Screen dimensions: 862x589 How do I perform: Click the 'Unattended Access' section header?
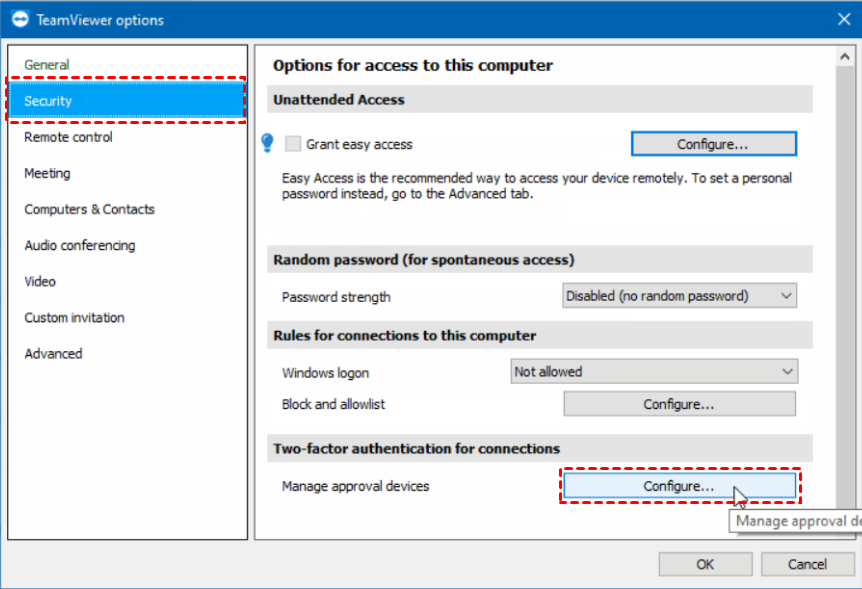540,100
